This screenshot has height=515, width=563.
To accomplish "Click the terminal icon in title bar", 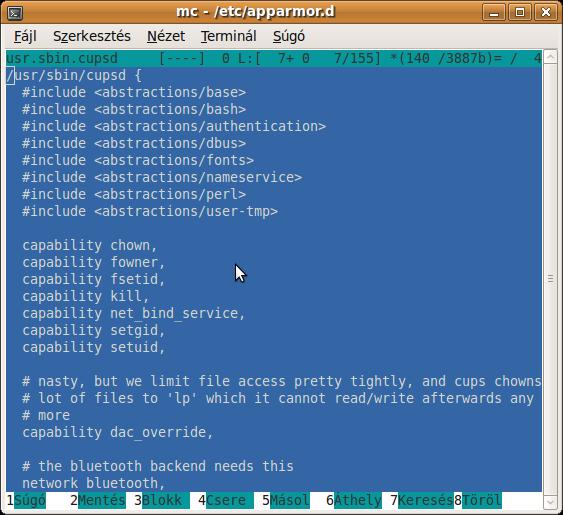I will click(15, 13).
